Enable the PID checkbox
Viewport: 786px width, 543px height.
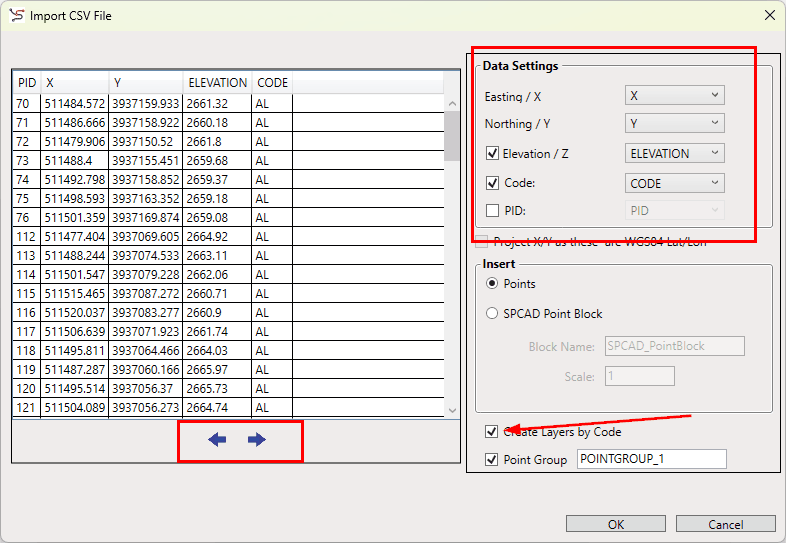(x=492, y=211)
